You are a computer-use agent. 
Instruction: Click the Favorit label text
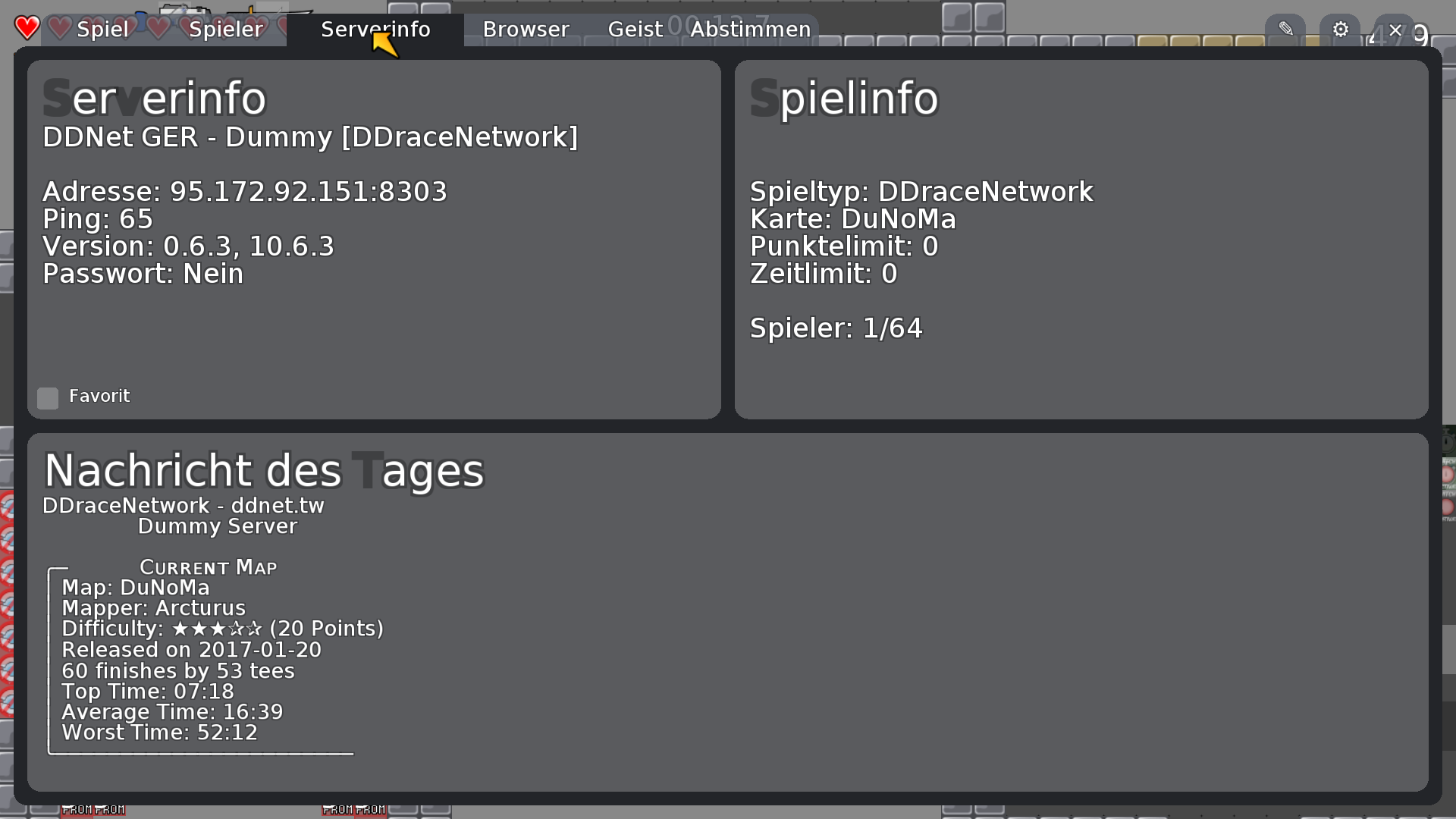[99, 396]
